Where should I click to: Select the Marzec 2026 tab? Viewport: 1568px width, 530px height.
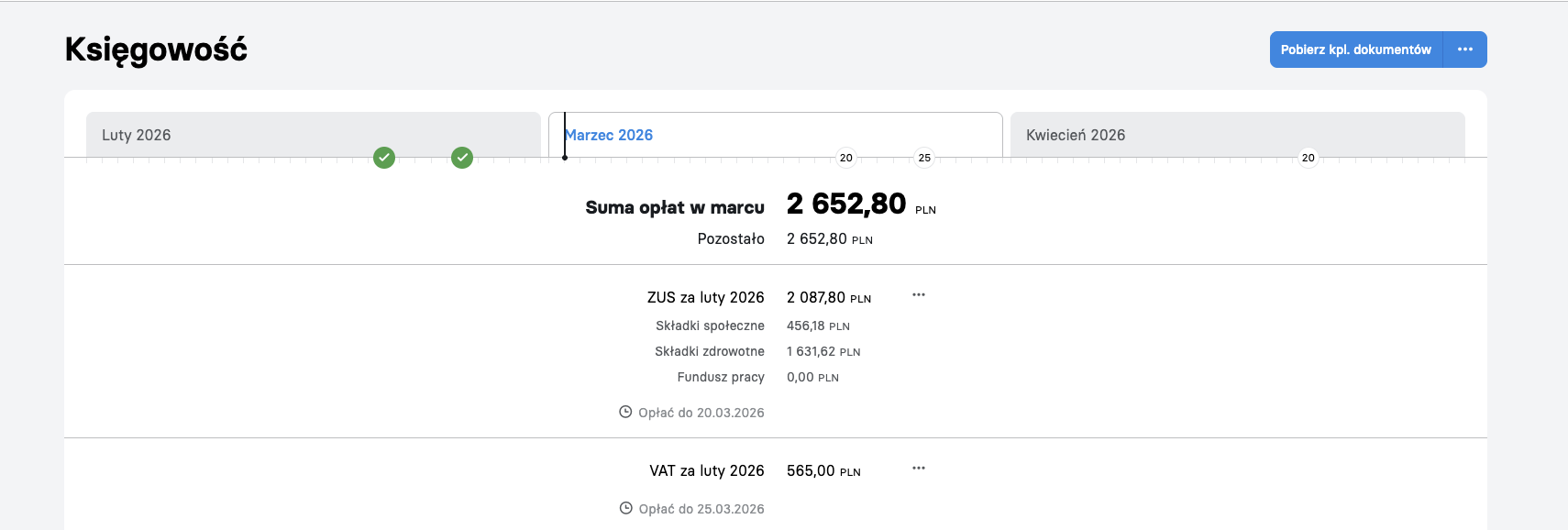pyautogui.click(x=776, y=135)
